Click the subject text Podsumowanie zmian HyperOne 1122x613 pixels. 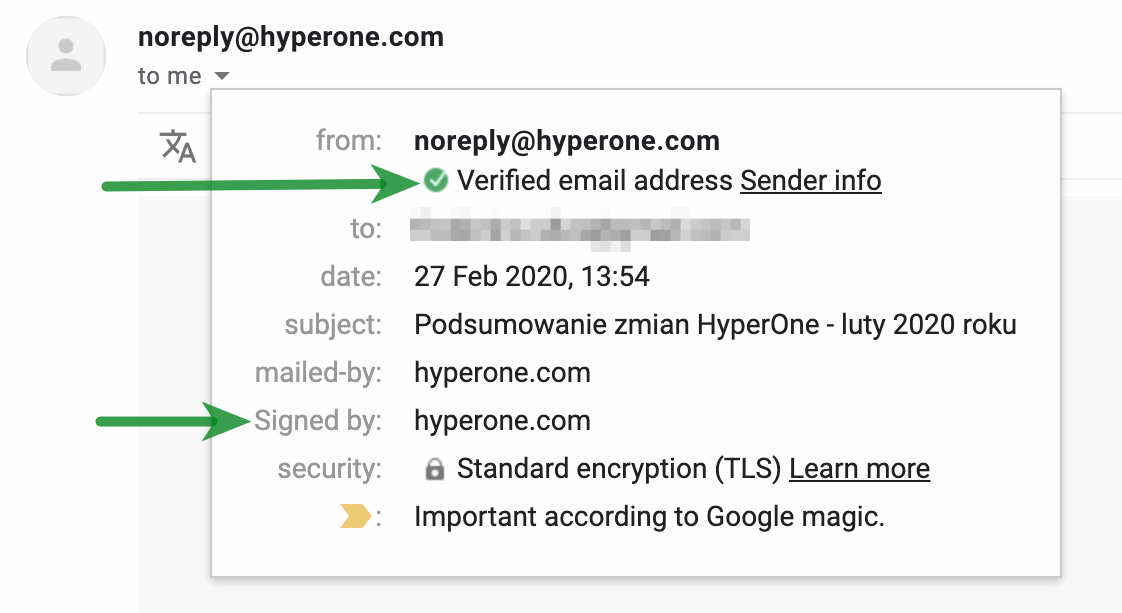pos(715,325)
